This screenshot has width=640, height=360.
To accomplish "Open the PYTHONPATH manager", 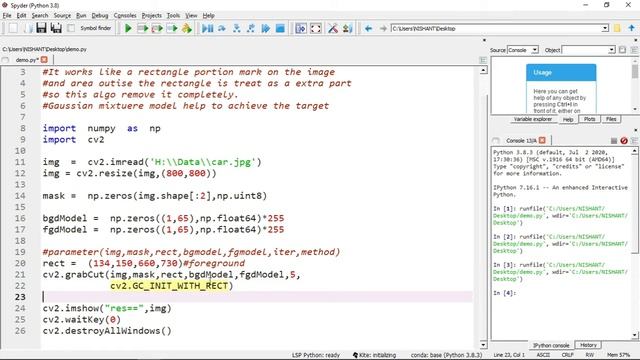I will pyautogui.click(x=347, y=28).
